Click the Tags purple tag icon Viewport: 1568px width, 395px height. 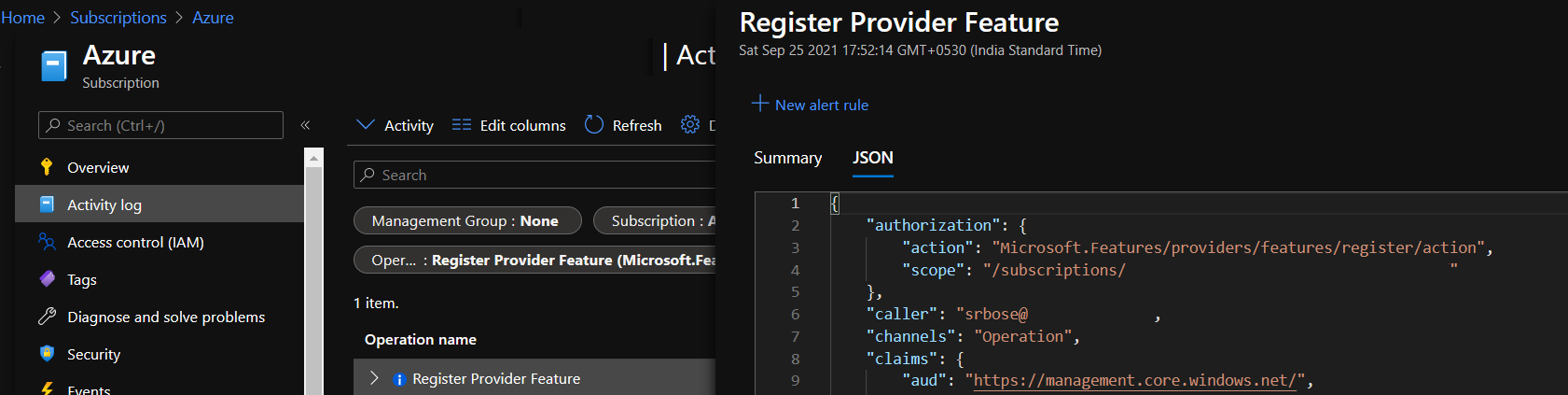(x=47, y=279)
